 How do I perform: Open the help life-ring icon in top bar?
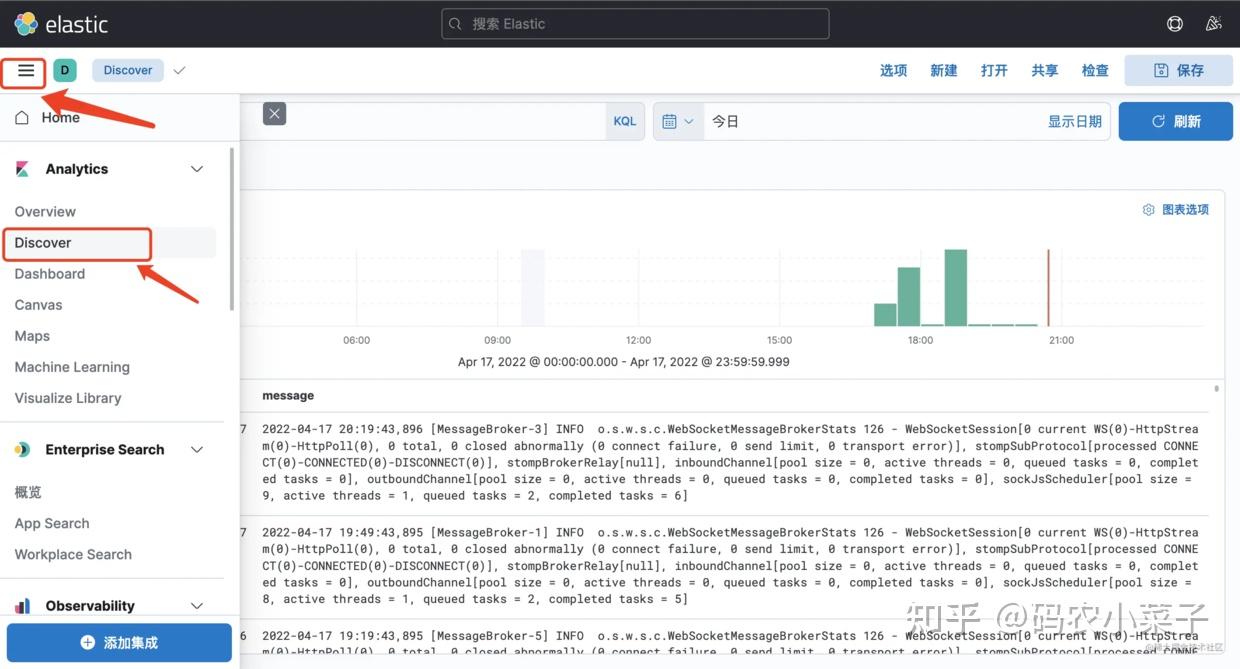pyautogui.click(x=1174, y=23)
